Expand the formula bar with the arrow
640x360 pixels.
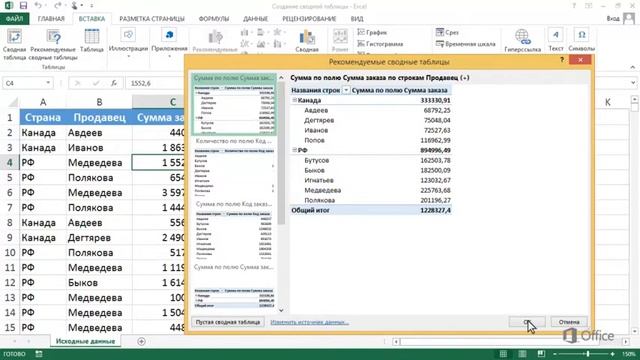[x=633, y=83]
